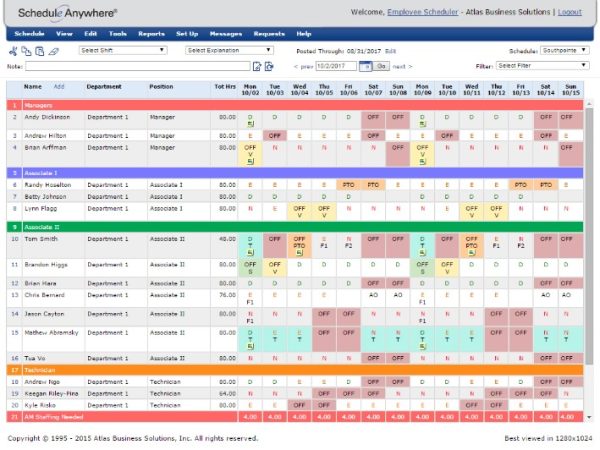Click the edit note icon beside Note field
This screenshot has height=450, width=600.
(257, 66)
